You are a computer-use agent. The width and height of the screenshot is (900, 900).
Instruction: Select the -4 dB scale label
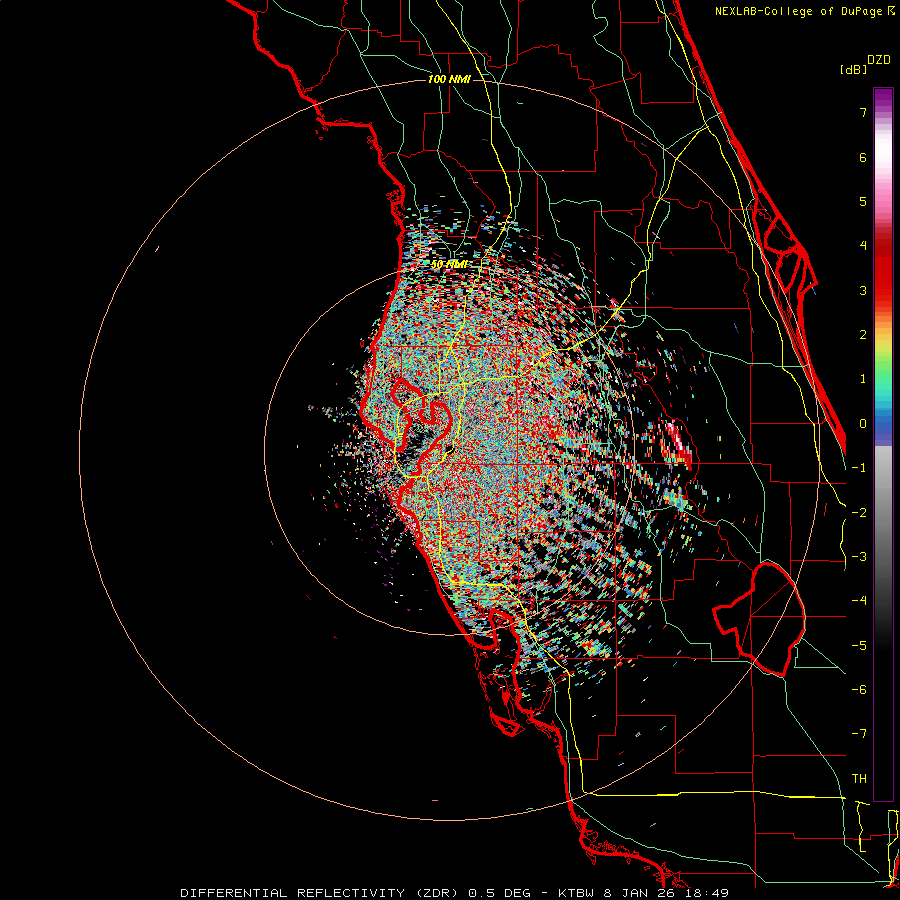click(859, 600)
